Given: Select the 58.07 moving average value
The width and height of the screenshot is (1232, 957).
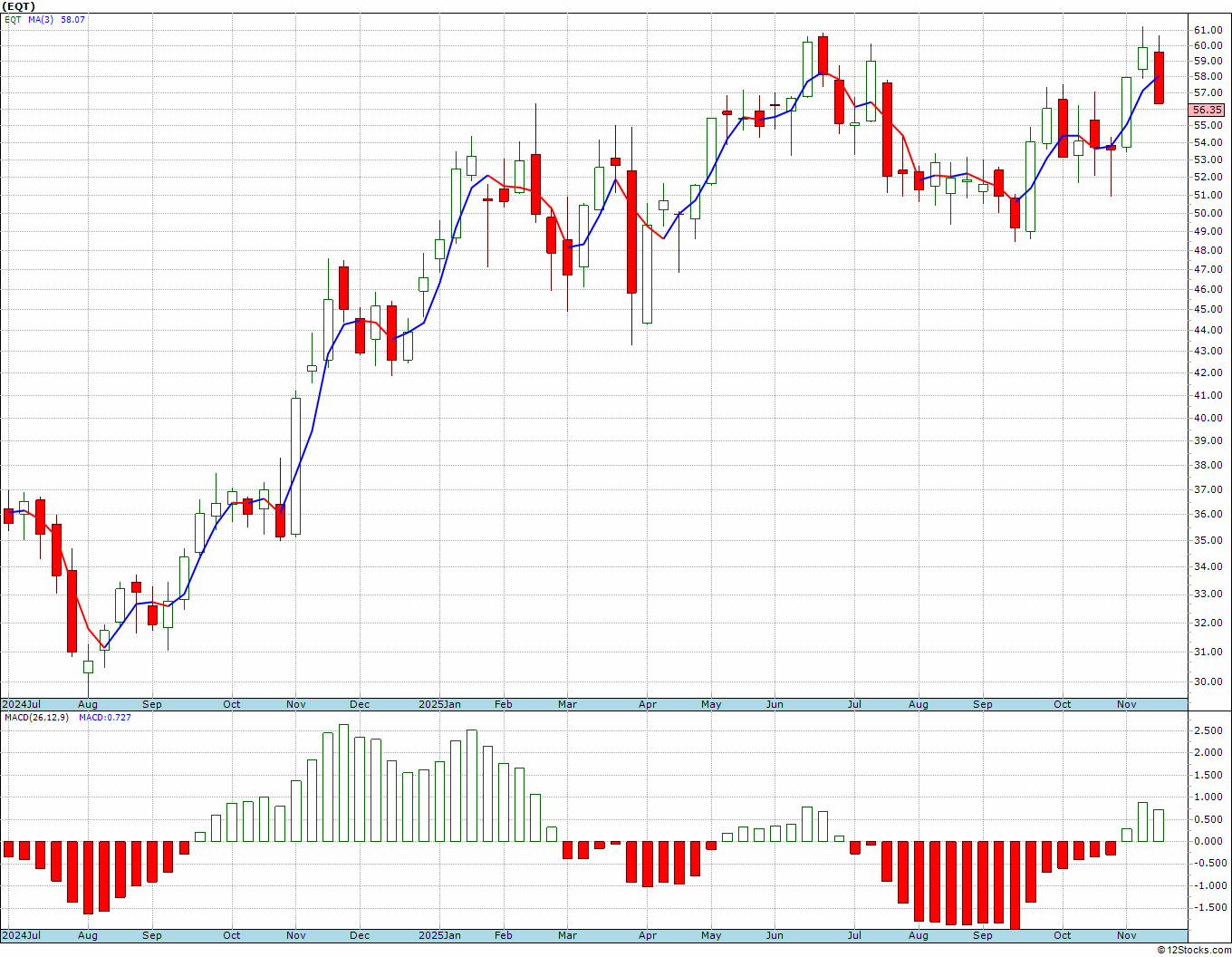Looking at the screenshot, I should (x=72, y=19).
